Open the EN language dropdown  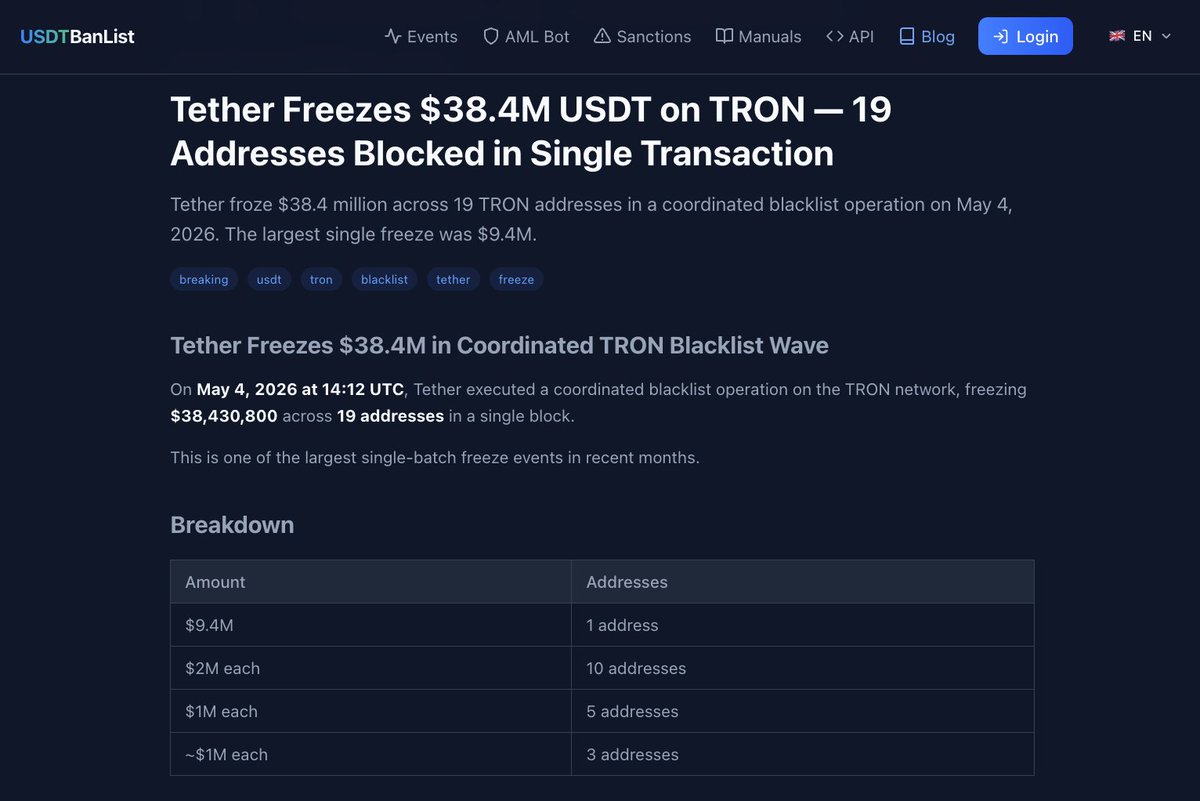[x=1140, y=36]
